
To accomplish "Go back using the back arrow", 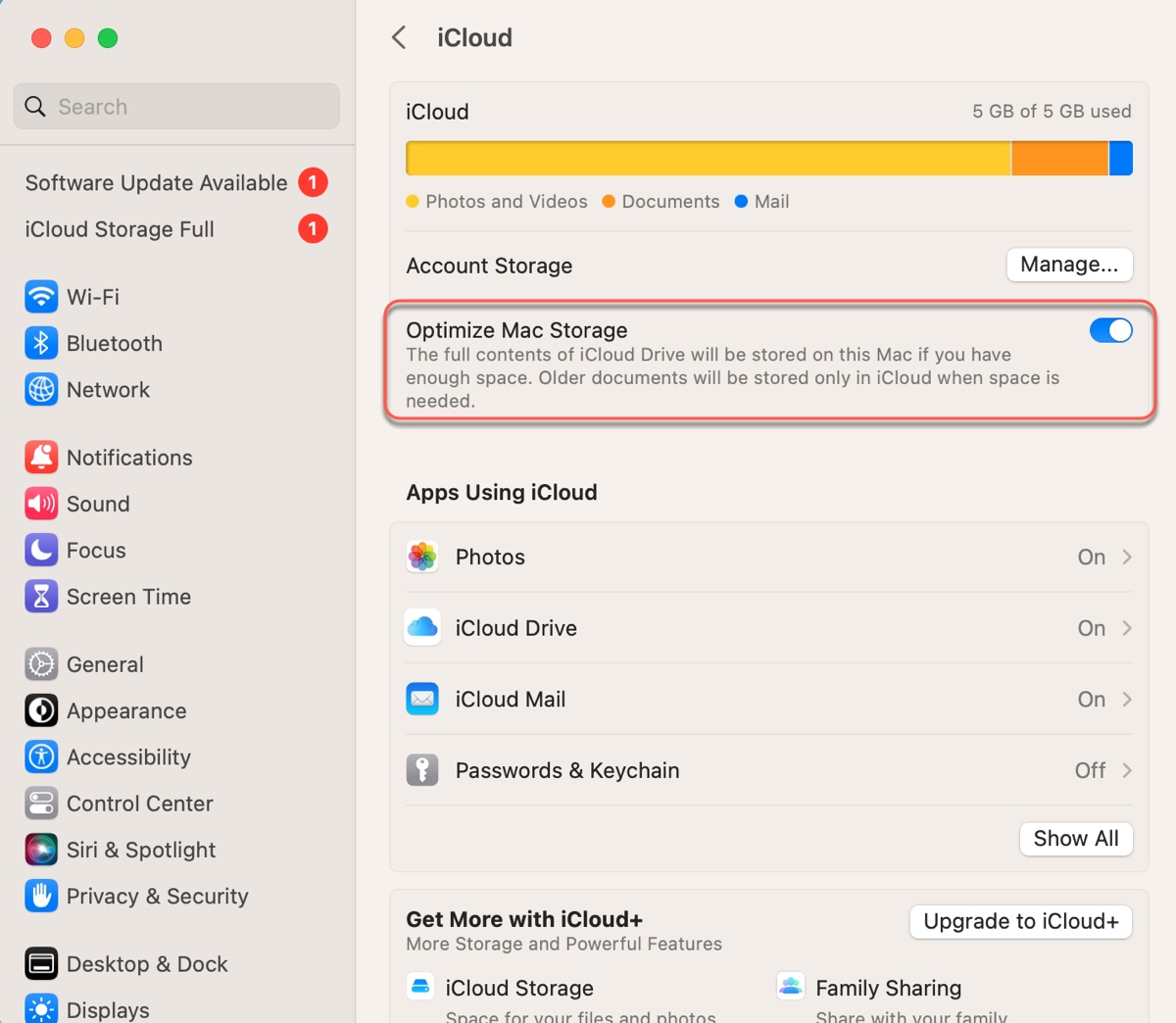I will point(399,38).
